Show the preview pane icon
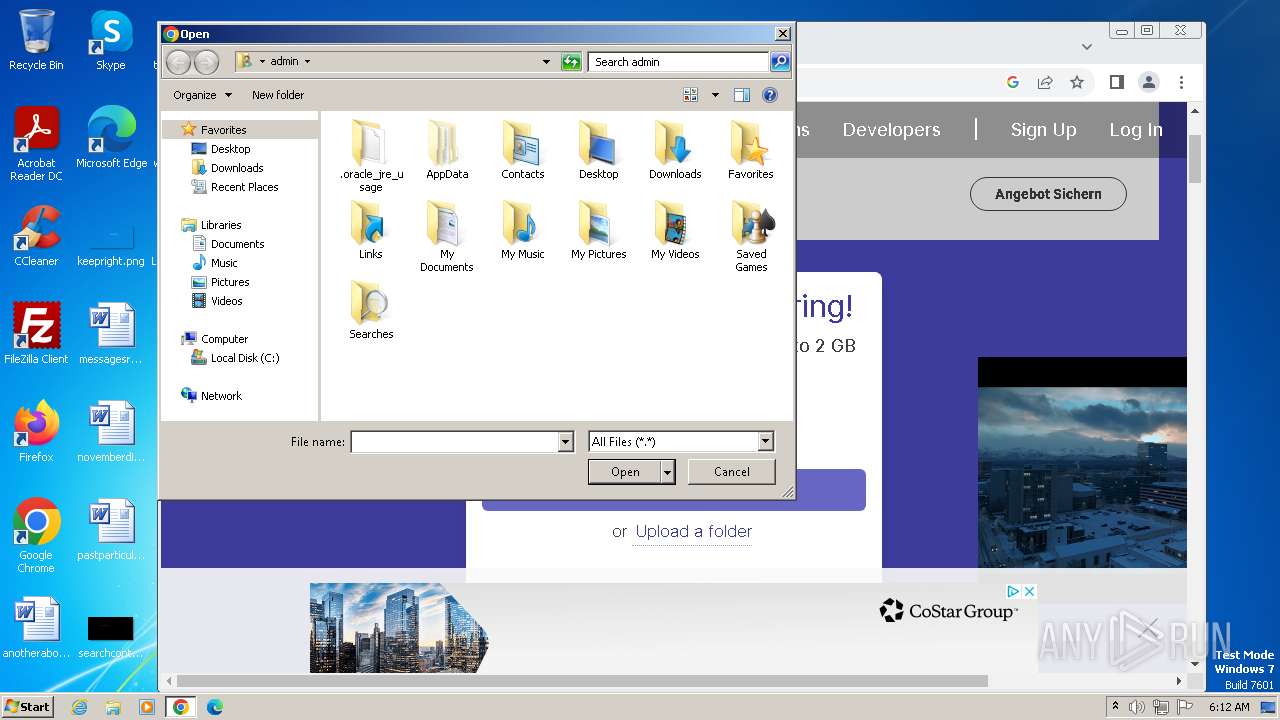The height and width of the screenshot is (720, 1280). 742,95
